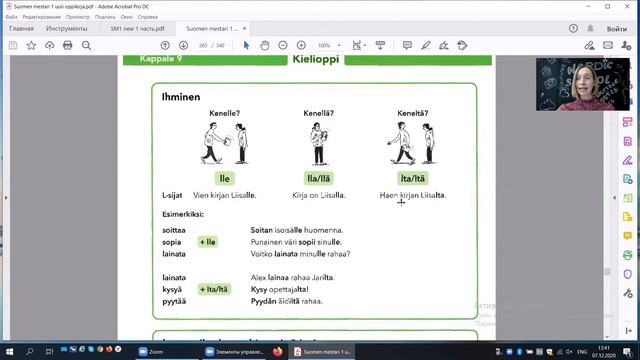640x360 pixels.
Task: Activate the hand pan tool
Action: (x=264, y=45)
